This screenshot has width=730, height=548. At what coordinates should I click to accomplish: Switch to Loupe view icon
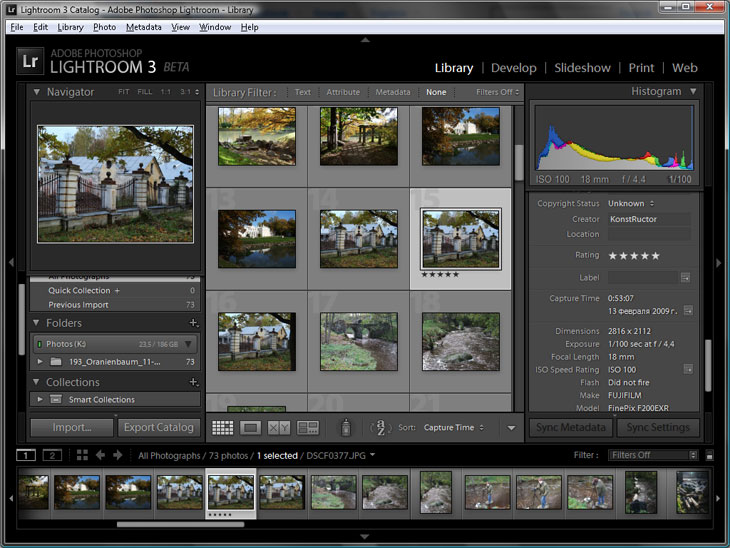[x=250, y=427]
